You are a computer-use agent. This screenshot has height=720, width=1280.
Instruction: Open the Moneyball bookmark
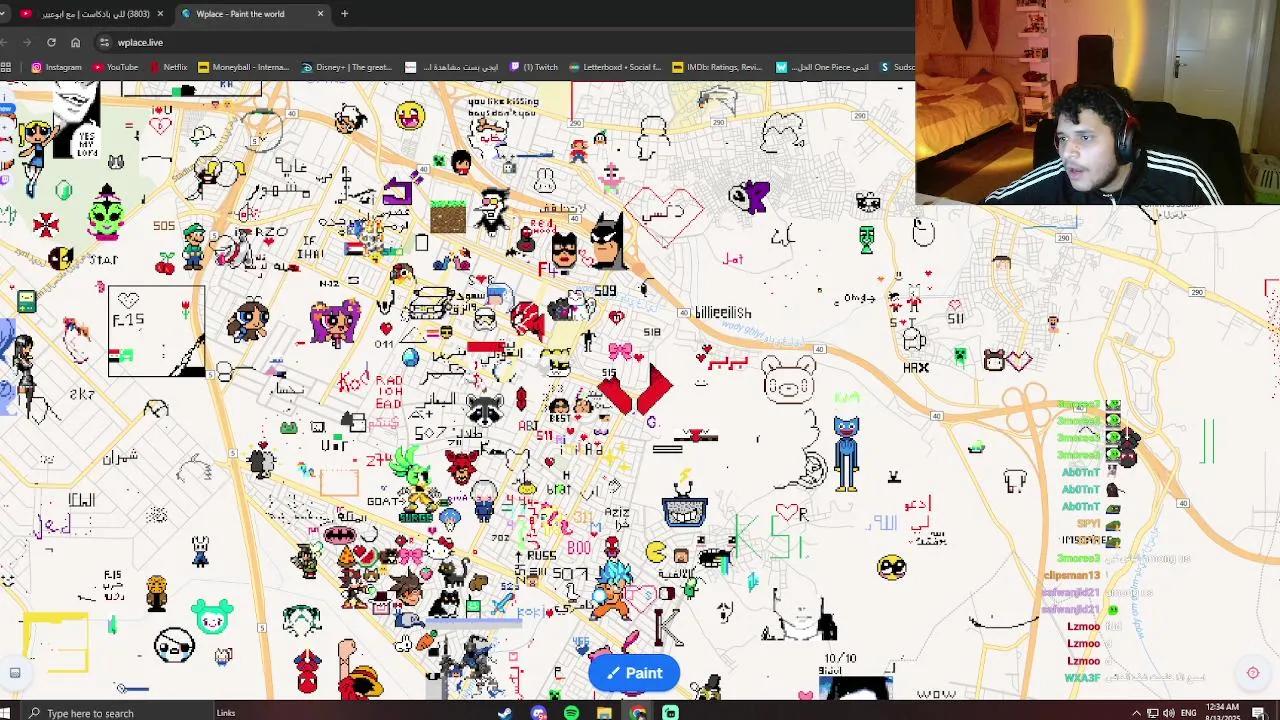(244, 67)
